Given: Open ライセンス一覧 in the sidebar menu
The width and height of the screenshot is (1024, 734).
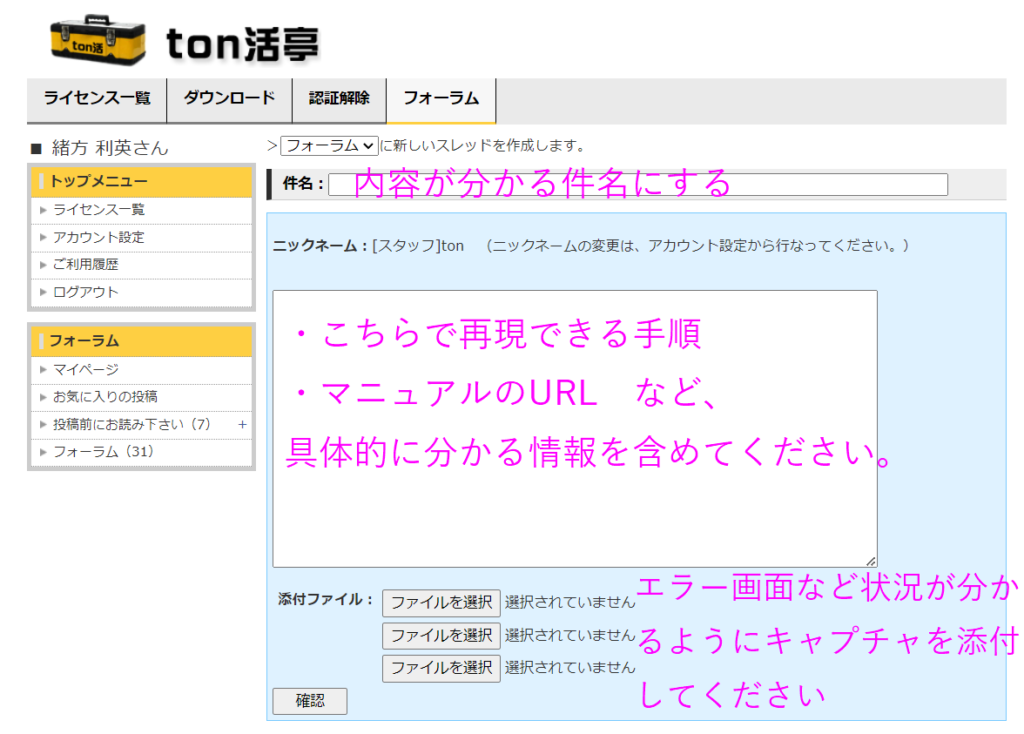Looking at the screenshot, I should [x=99, y=210].
